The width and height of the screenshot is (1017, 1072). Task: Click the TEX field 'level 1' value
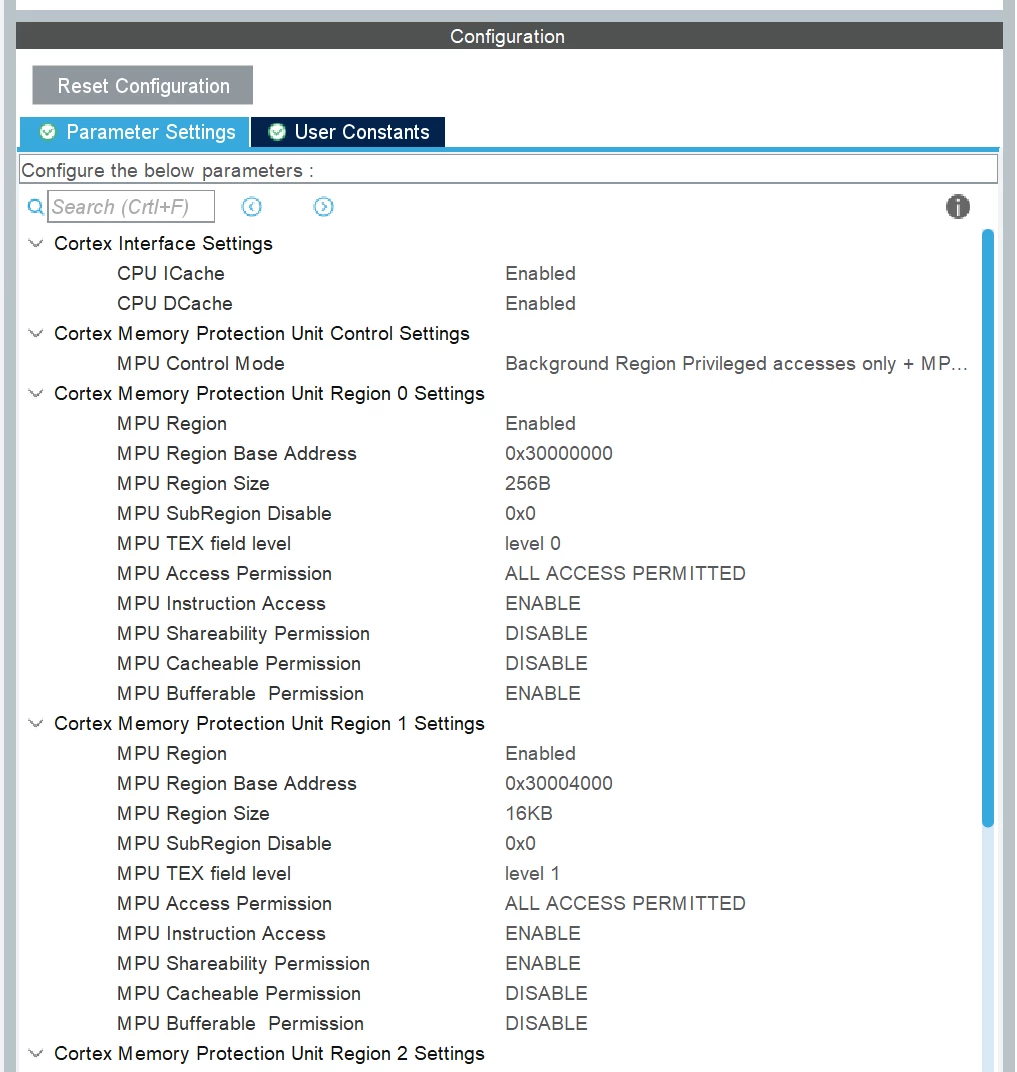[532, 874]
